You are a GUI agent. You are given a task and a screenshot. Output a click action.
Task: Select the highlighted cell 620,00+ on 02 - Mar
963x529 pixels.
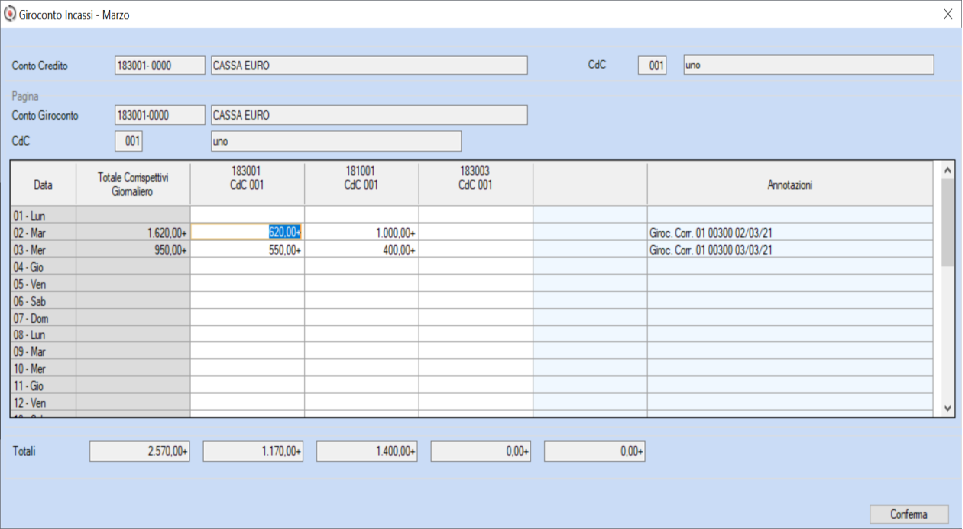(247, 232)
